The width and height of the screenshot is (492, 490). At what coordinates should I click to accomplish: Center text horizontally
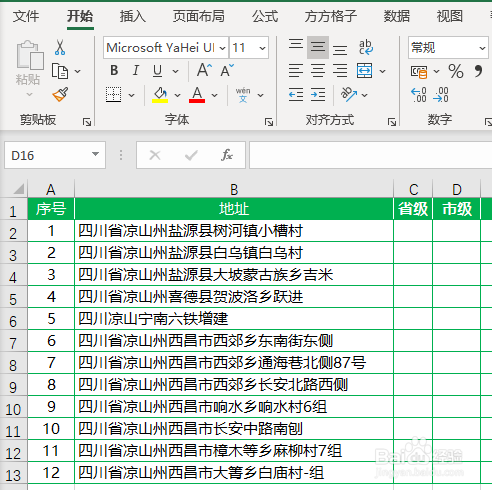click(318, 71)
